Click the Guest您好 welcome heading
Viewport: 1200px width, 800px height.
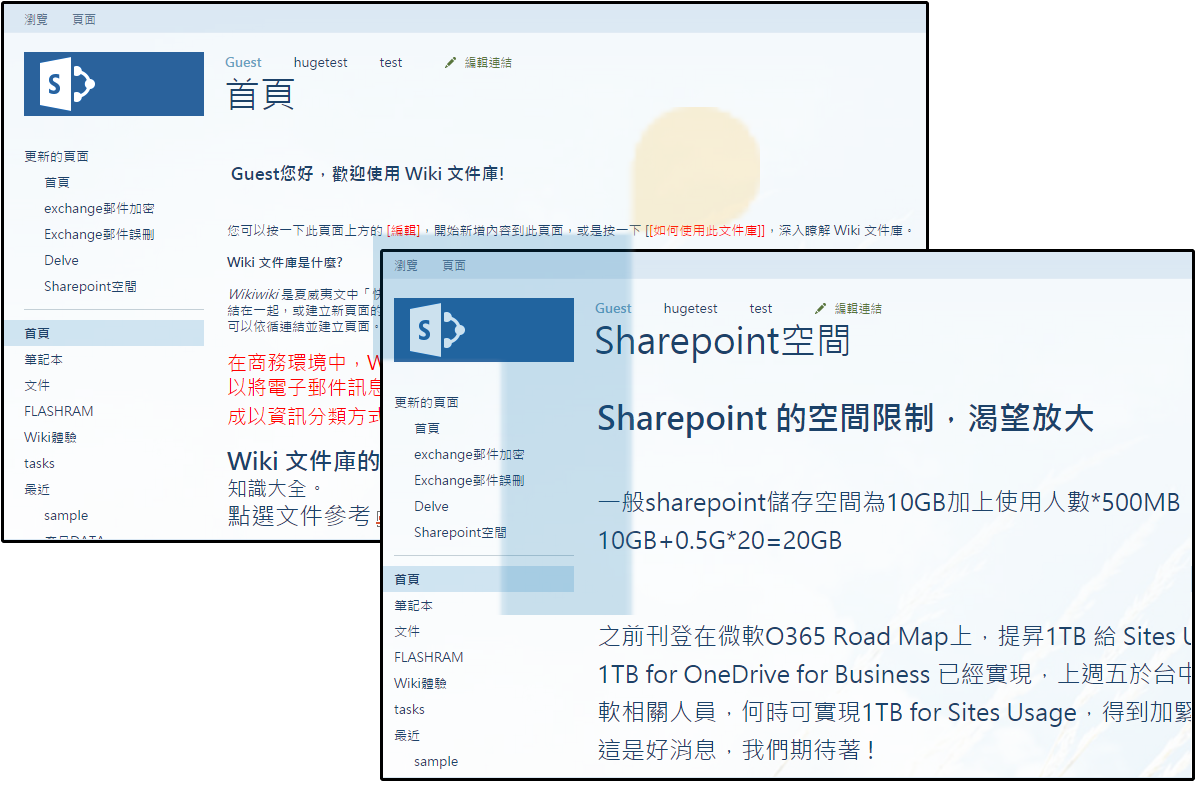(x=367, y=174)
